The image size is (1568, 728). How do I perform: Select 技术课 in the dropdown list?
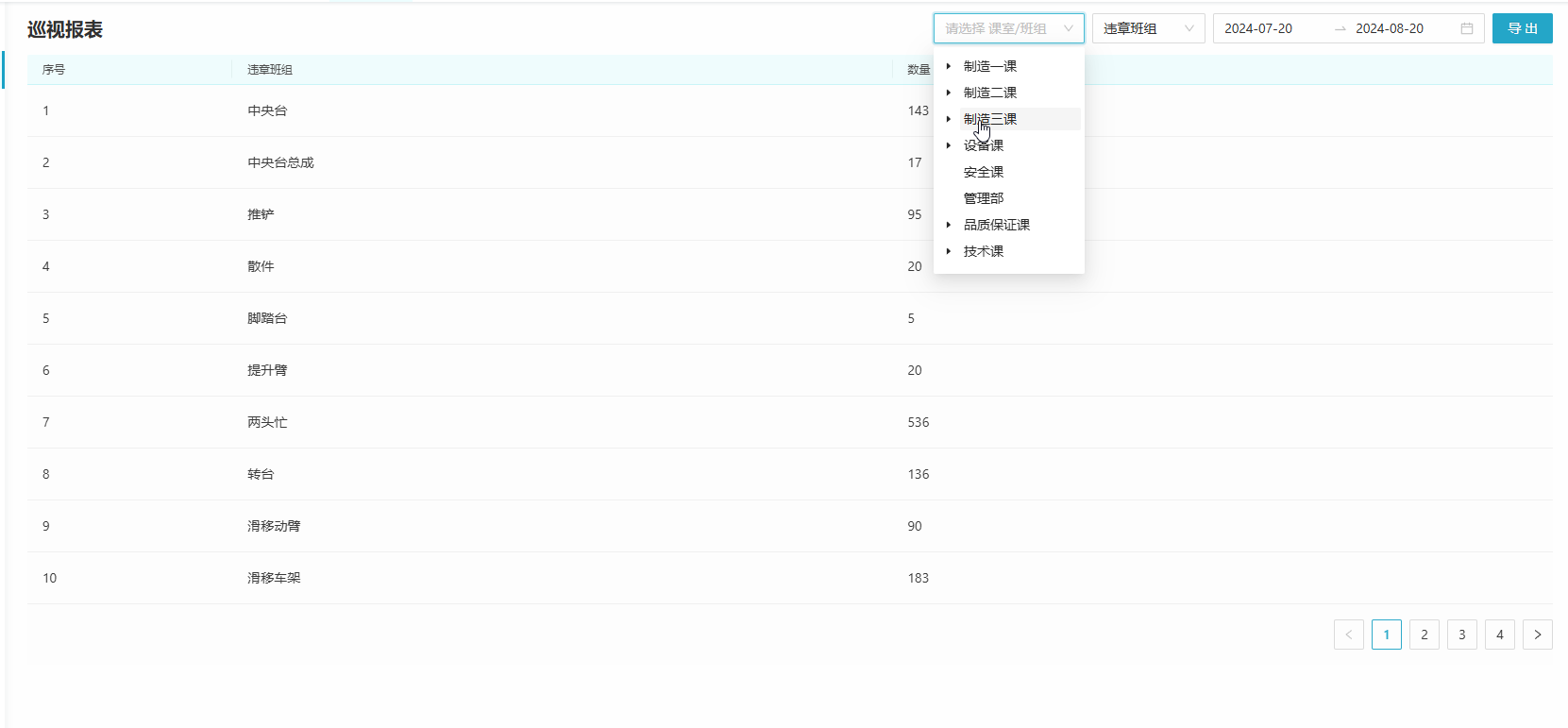pos(984,251)
